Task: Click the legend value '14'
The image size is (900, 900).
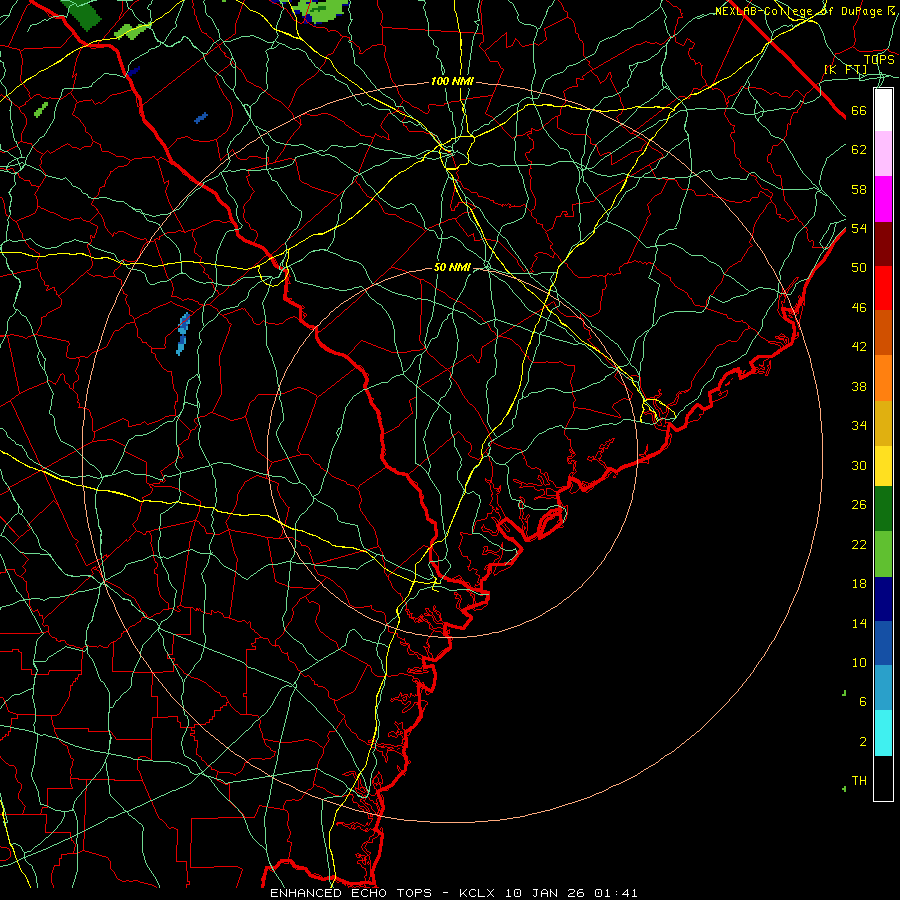Action: (859, 623)
